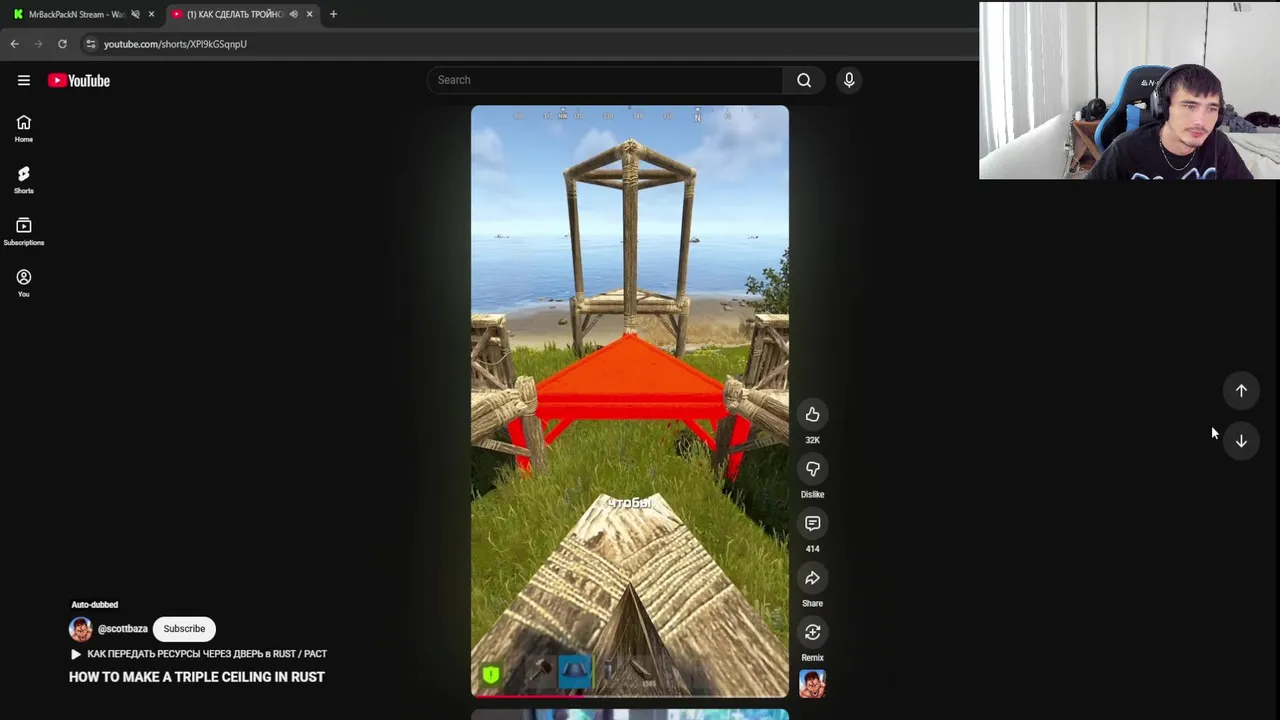Click the Auto-dubbed label

click(94, 605)
